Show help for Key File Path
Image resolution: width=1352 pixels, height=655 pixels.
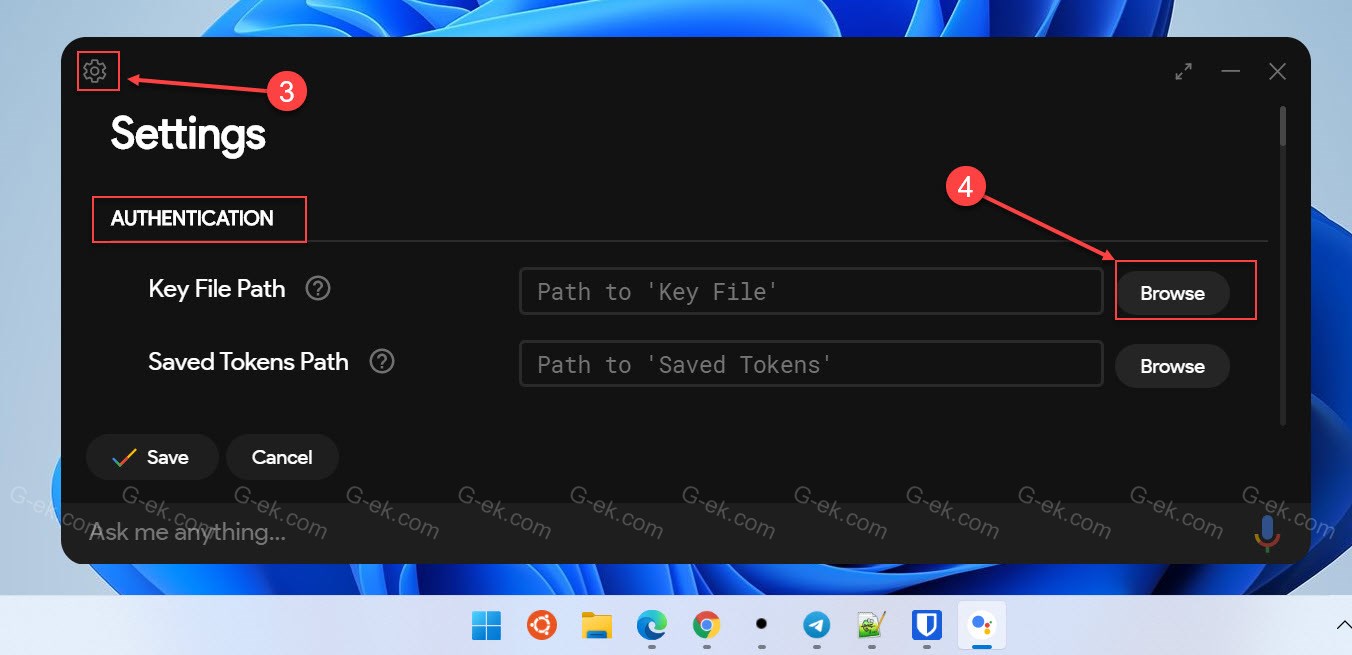tap(318, 289)
